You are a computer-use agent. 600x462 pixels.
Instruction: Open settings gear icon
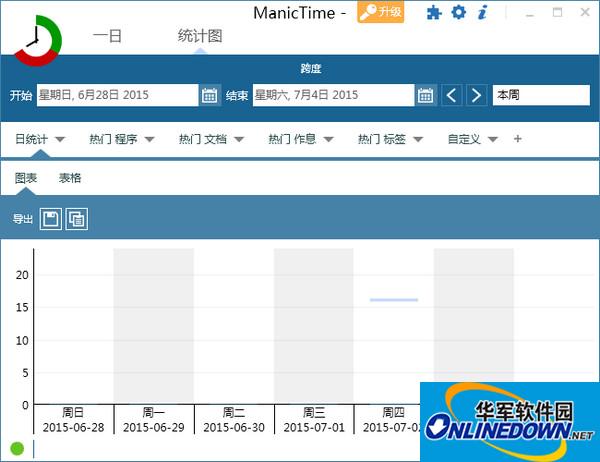(458, 12)
